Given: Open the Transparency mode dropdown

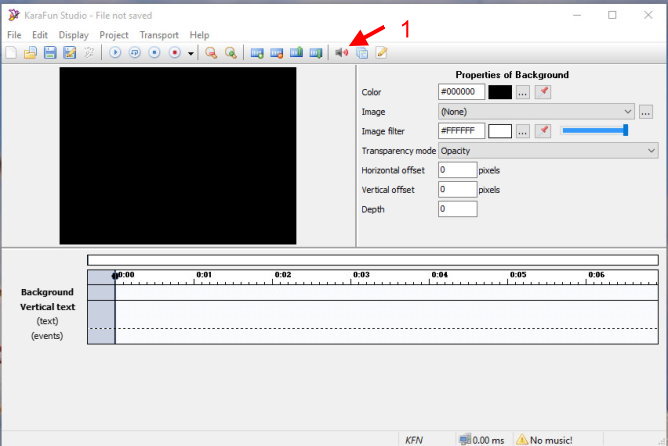Looking at the screenshot, I should (x=651, y=151).
